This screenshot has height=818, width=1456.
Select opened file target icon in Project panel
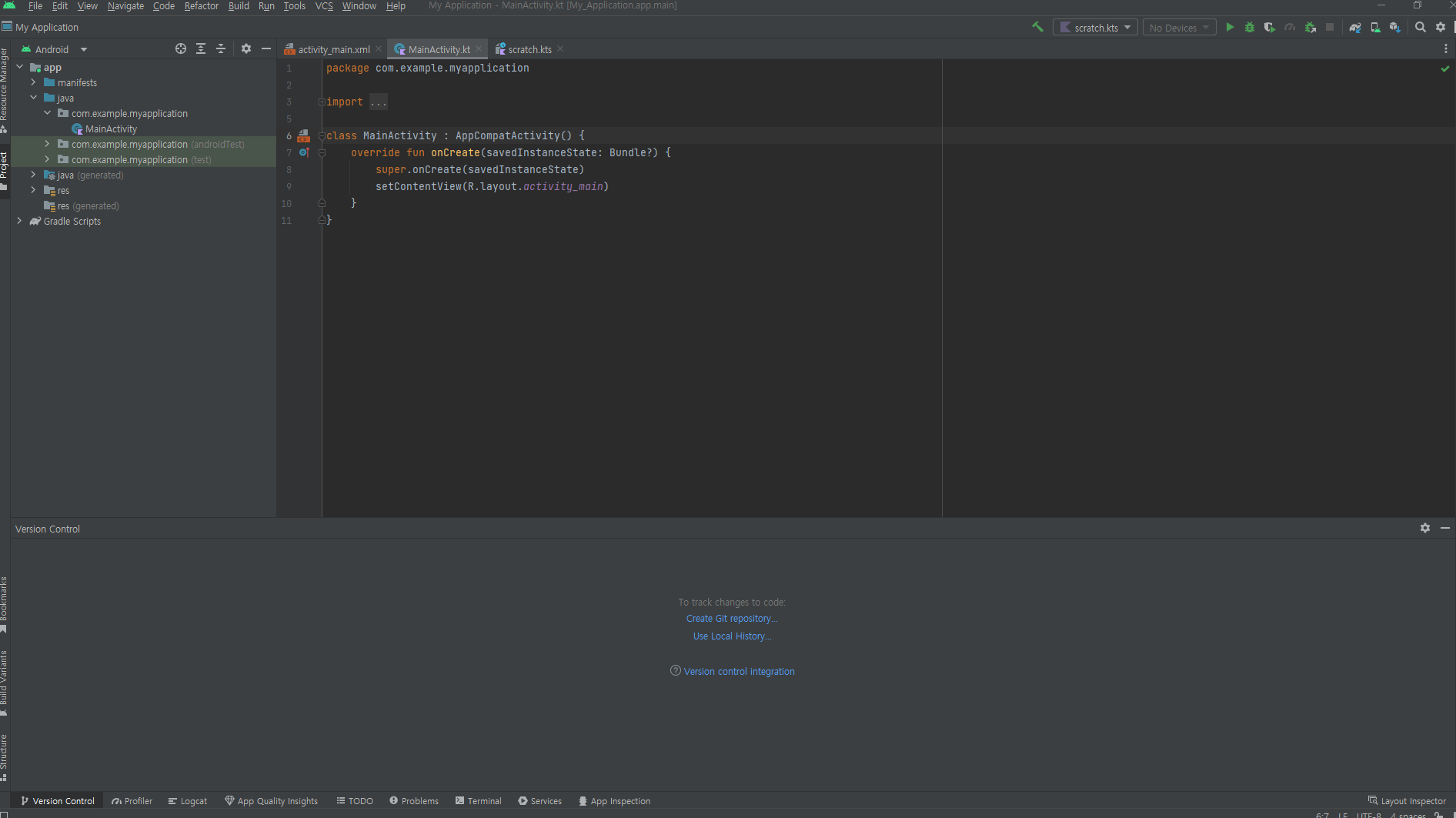[181, 48]
